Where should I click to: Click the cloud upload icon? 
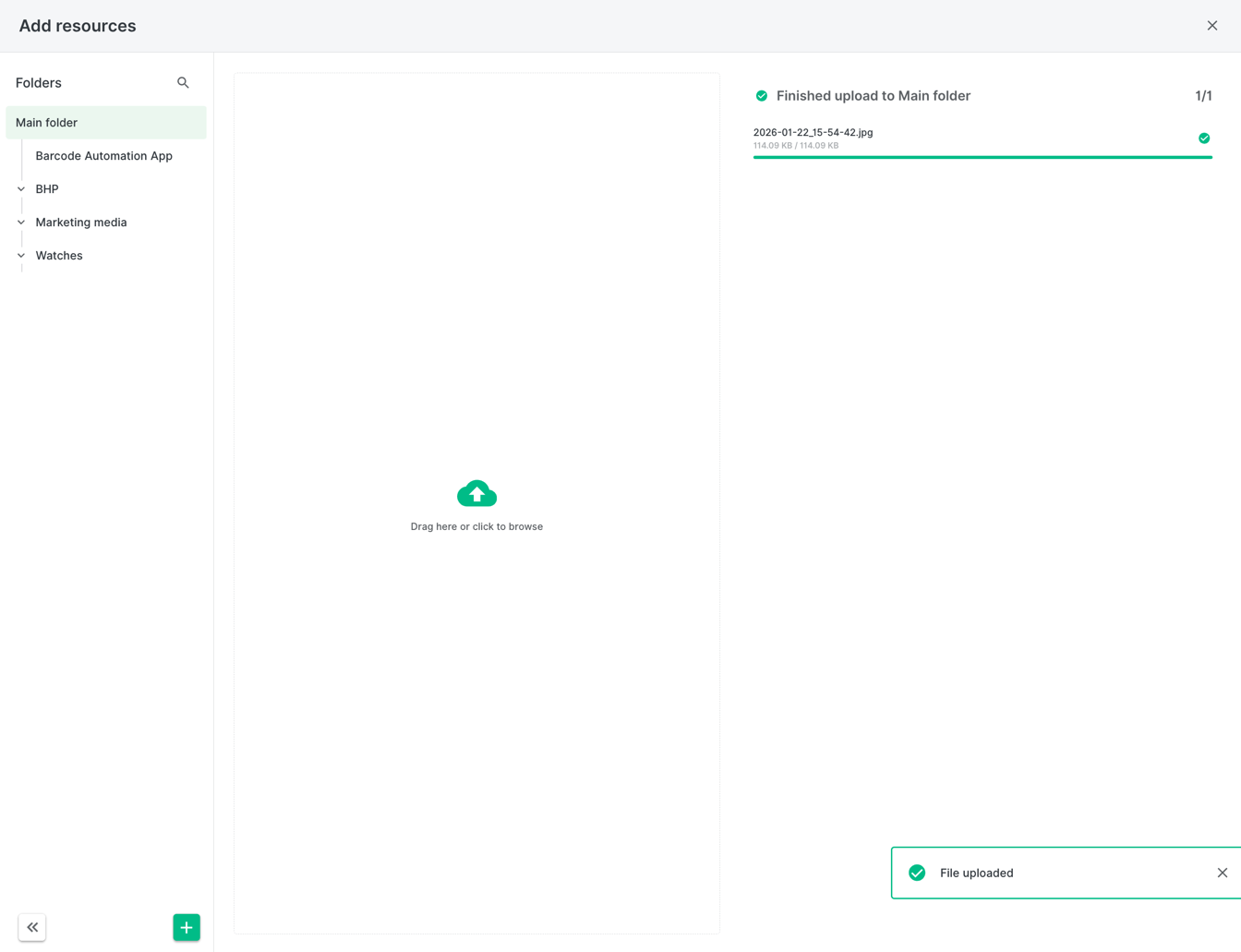point(476,494)
